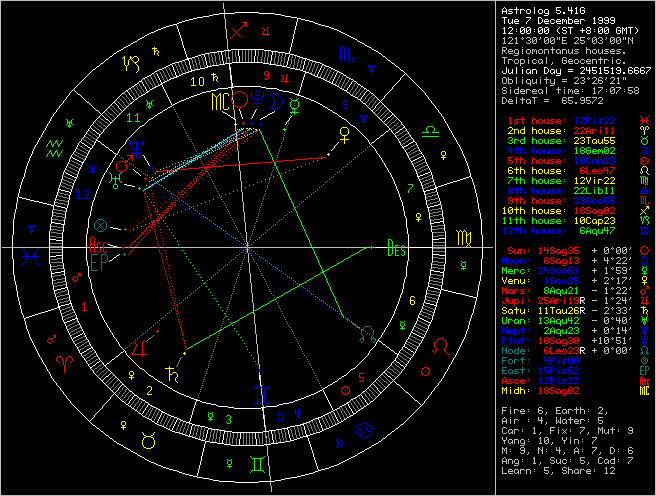The height and width of the screenshot is (496, 656).
Task: Click the green Des descendant label
Action: point(397,250)
